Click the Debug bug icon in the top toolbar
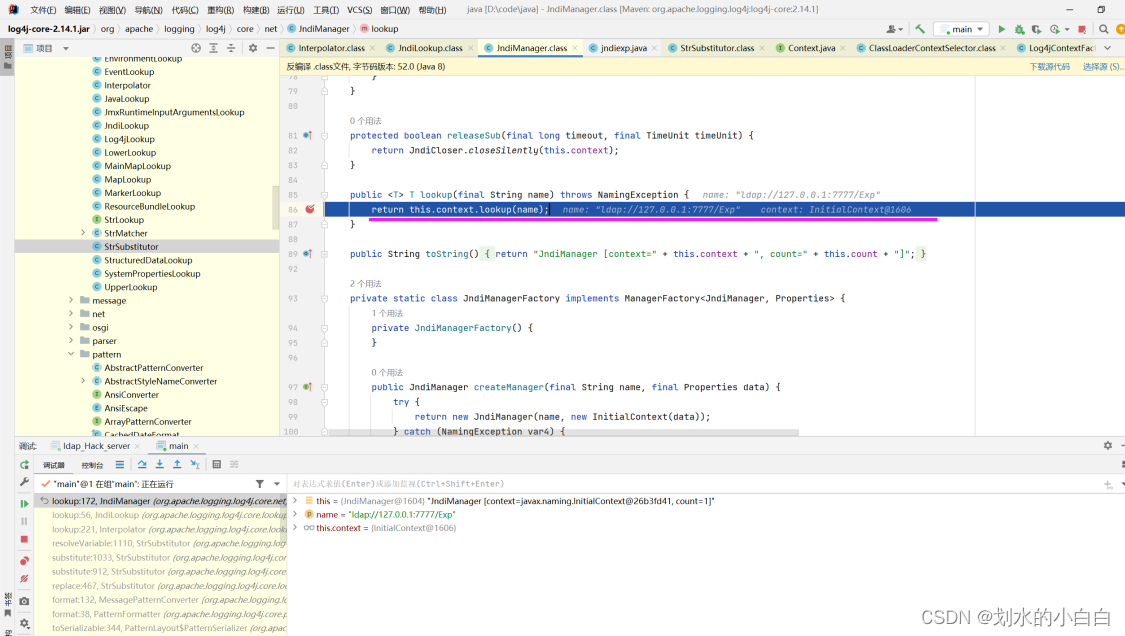The image size is (1125, 636). [x=1019, y=29]
